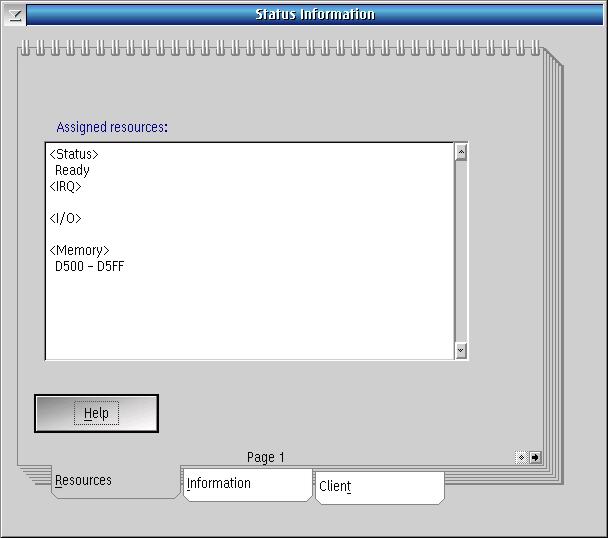This screenshot has width=608, height=538.
Task: Open the Client tab
Action: tap(380, 487)
